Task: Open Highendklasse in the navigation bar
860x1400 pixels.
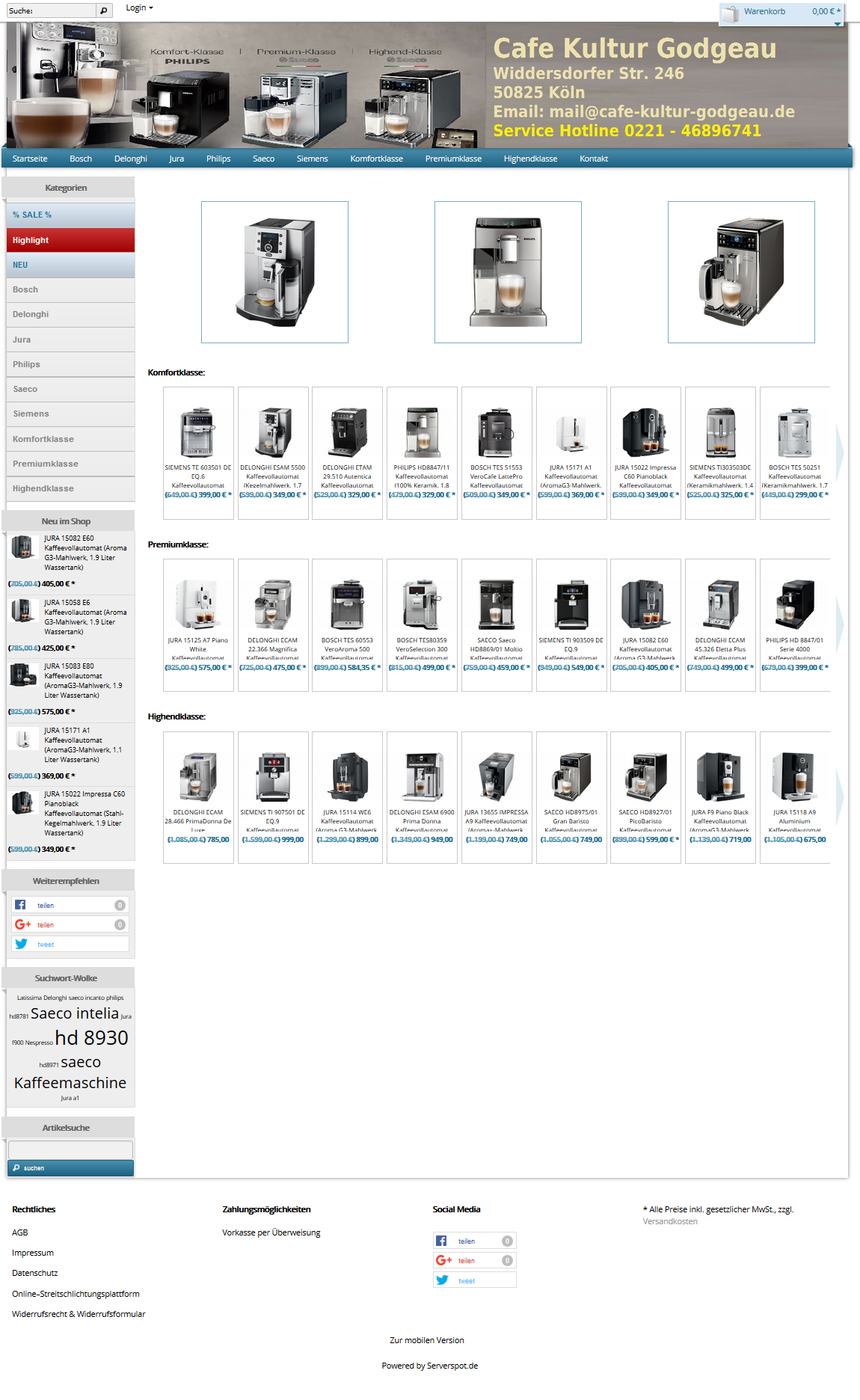Action: pos(530,159)
